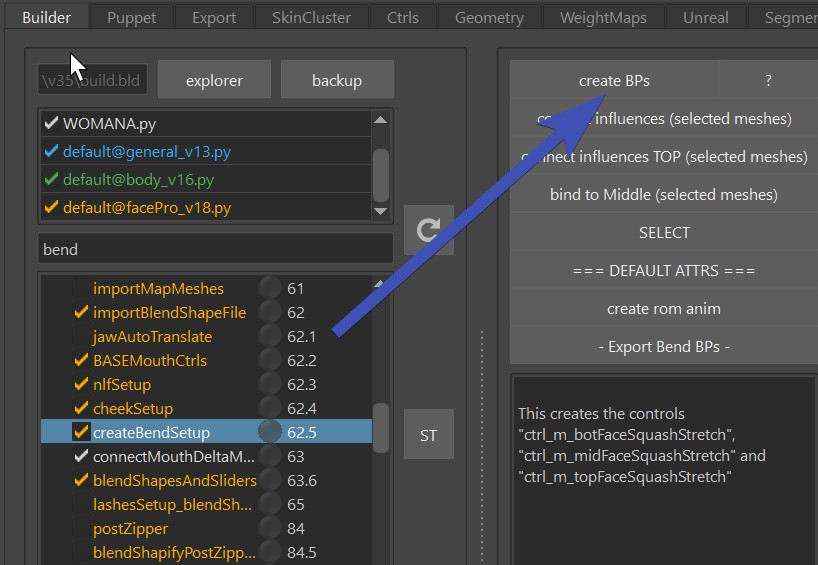Click the round status dot beside jawAutoTranslate
The image size is (818, 565).
pos(270,336)
